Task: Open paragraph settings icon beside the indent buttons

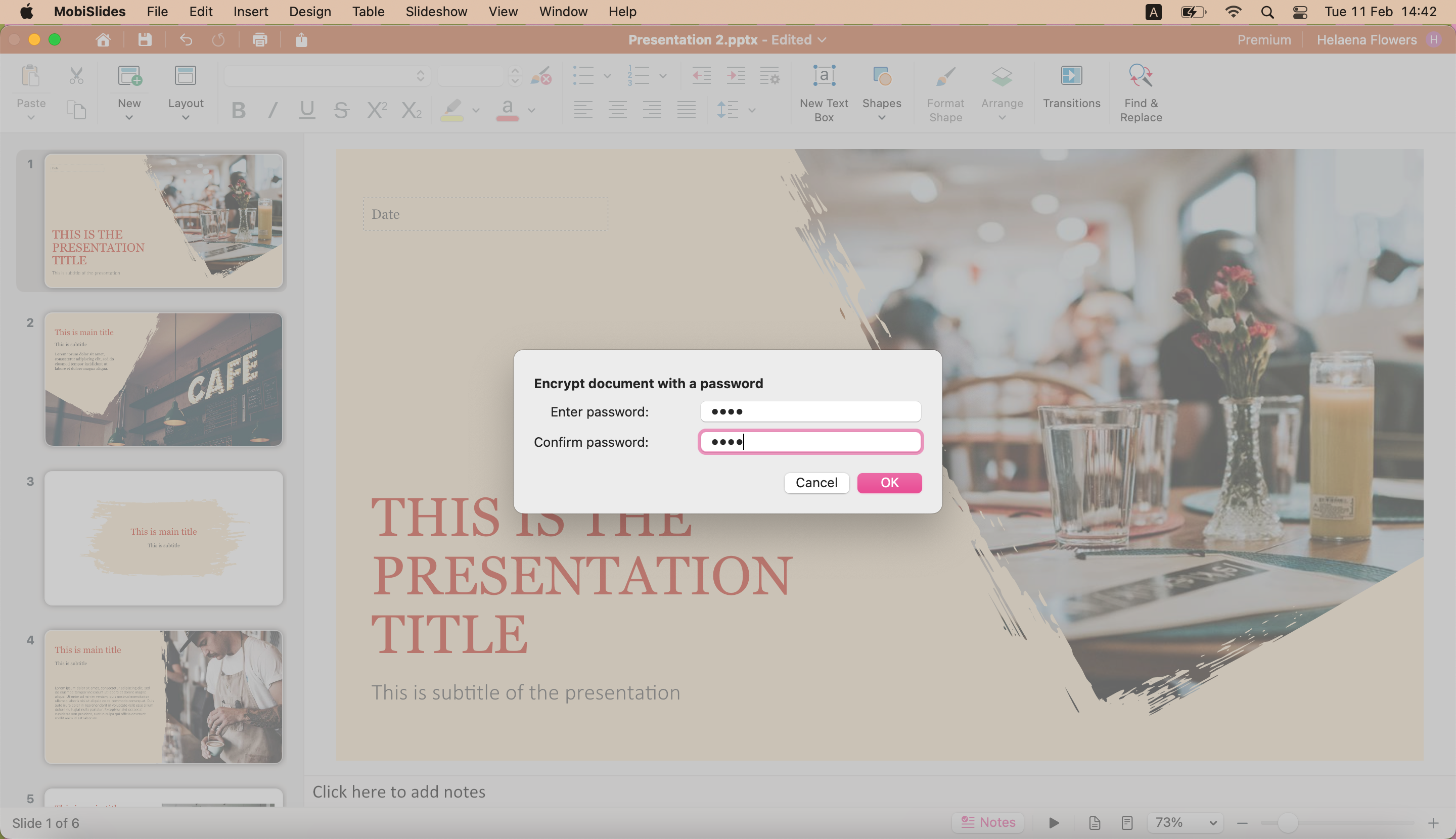Action: [770, 75]
